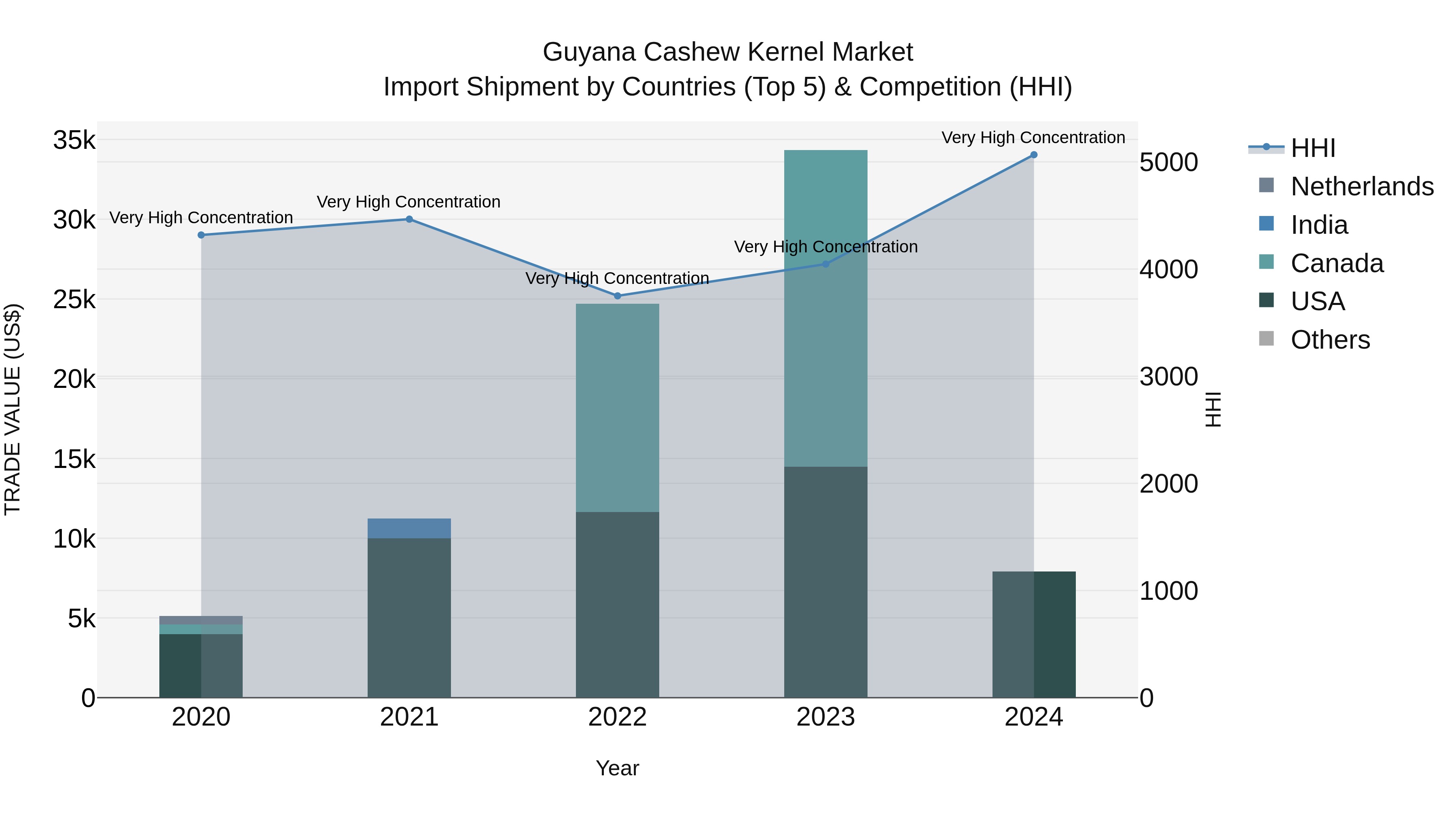Click the 2024 x-axis label
The width and height of the screenshot is (1456, 819).
[1034, 717]
